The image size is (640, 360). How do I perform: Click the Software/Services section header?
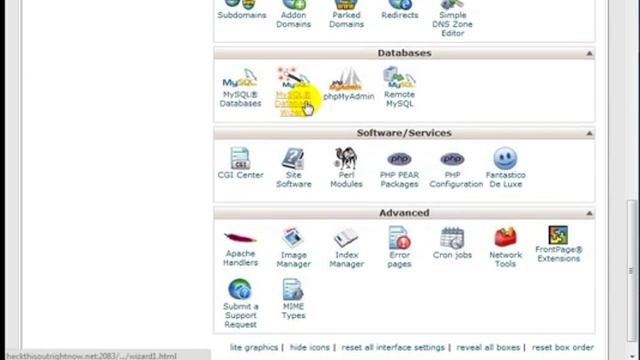point(404,133)
